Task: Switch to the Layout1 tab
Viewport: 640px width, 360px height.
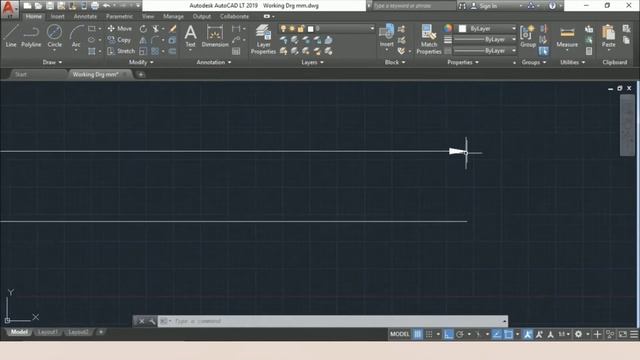Action: click(x=47, y=332)
